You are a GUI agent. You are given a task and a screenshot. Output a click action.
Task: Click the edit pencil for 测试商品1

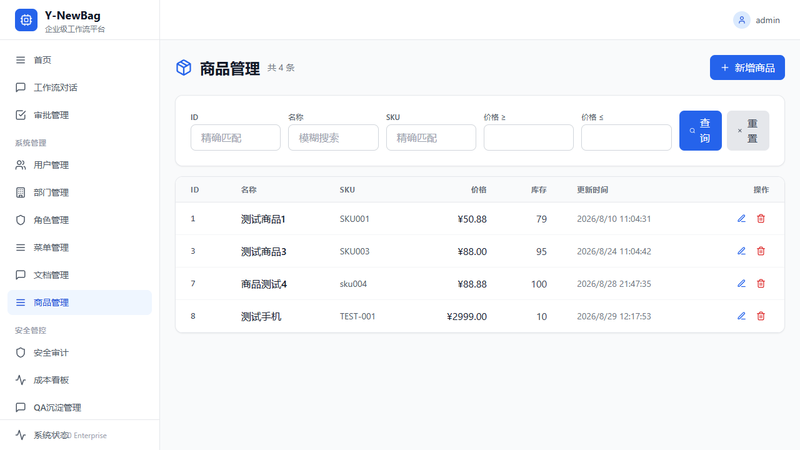[741, 219]
